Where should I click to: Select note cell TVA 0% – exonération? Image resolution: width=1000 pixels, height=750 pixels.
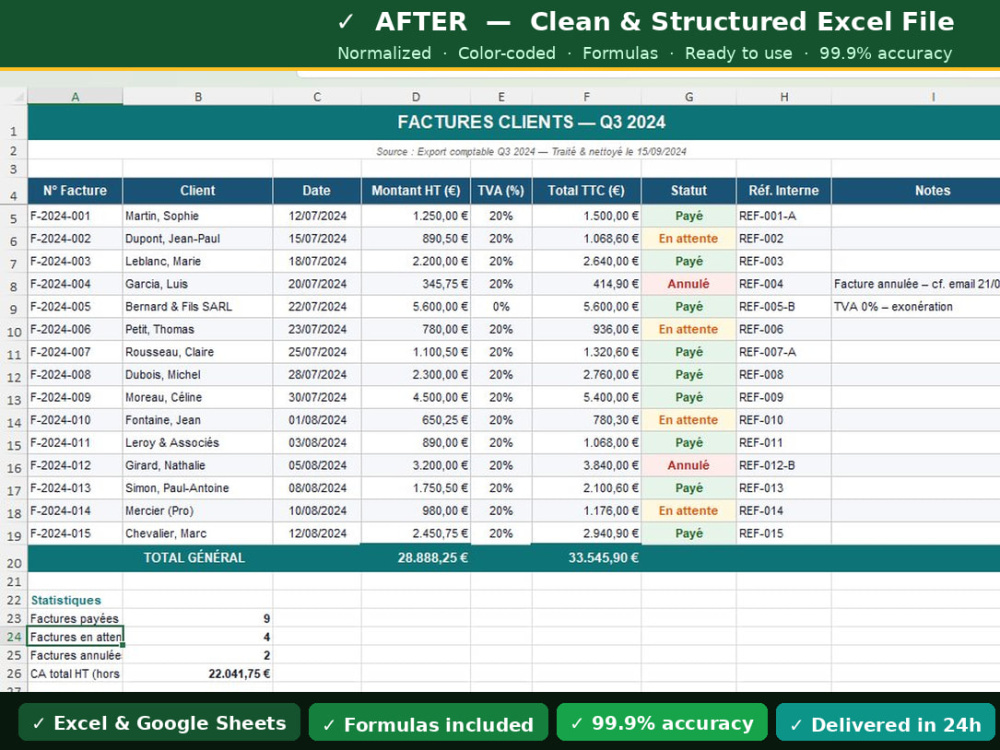point(916,307)
